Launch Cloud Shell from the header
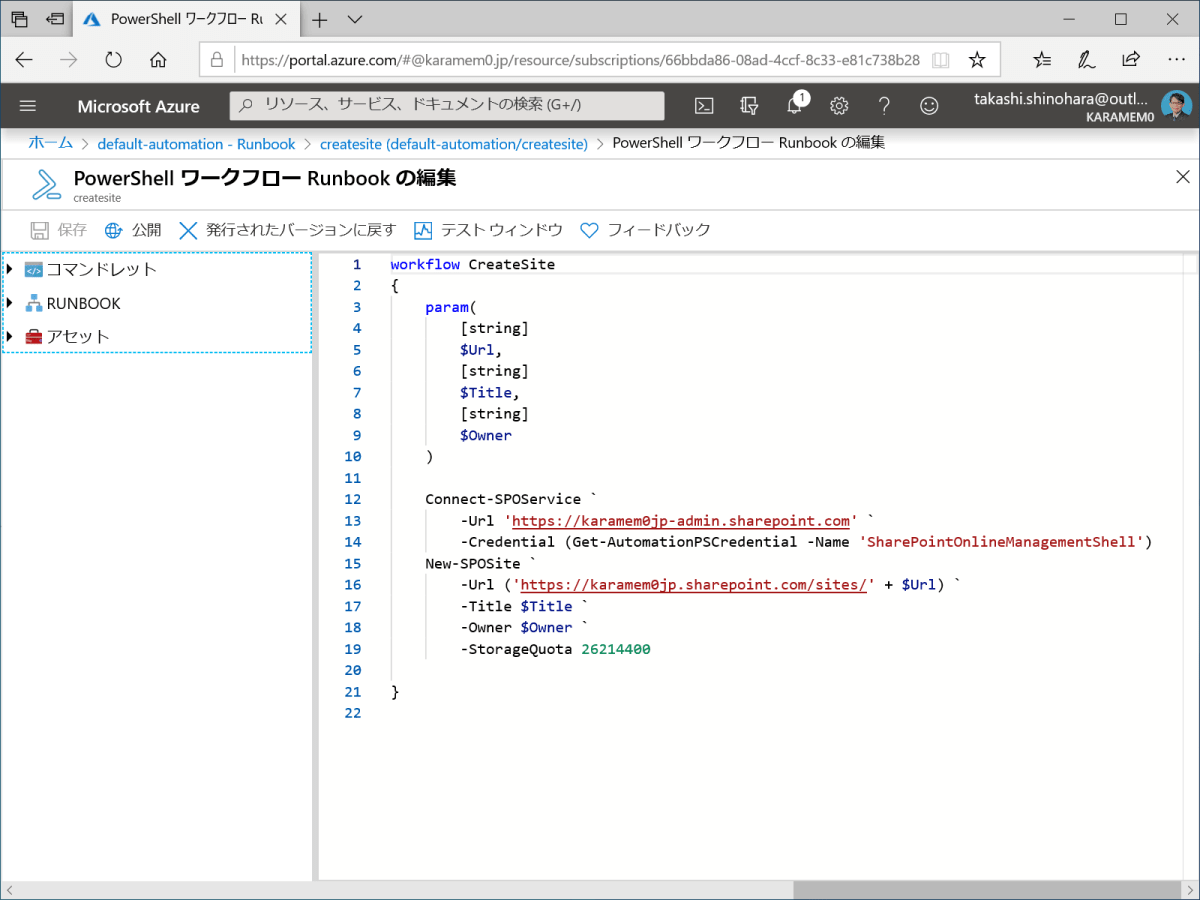 704,106
